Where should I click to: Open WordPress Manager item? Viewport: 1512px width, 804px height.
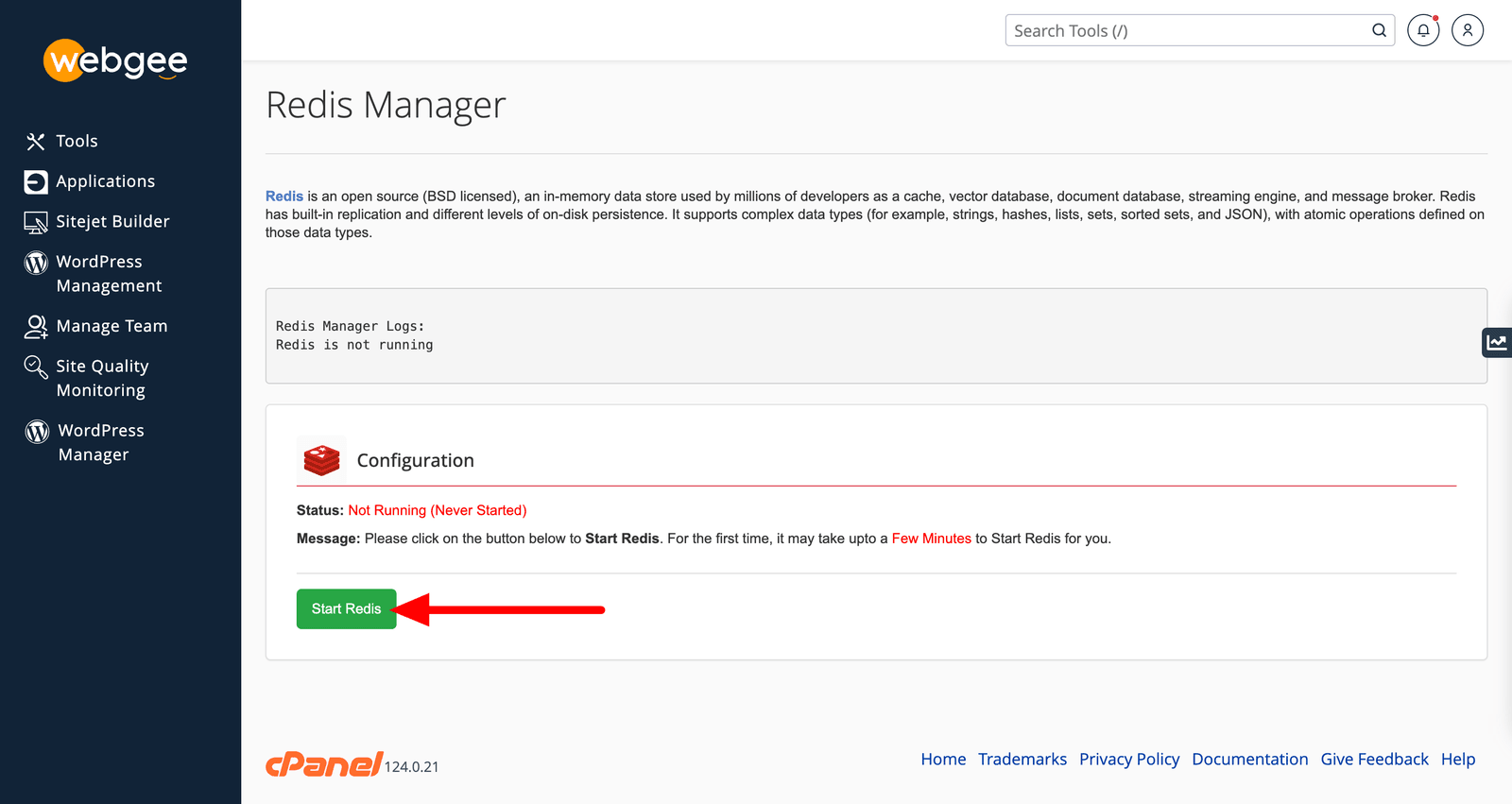tap(101, 442)
